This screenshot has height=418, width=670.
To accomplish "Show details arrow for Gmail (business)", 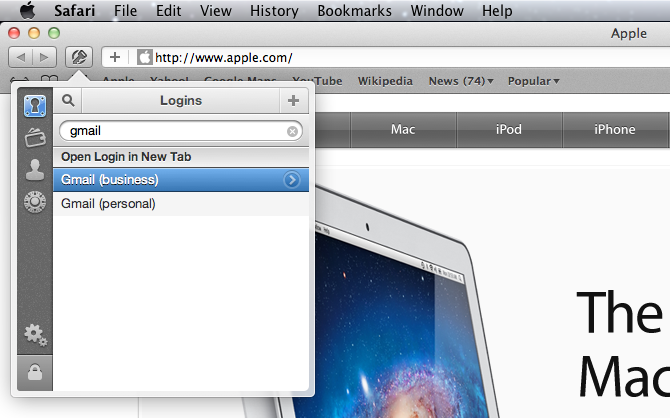I will (x=292, y=180).
